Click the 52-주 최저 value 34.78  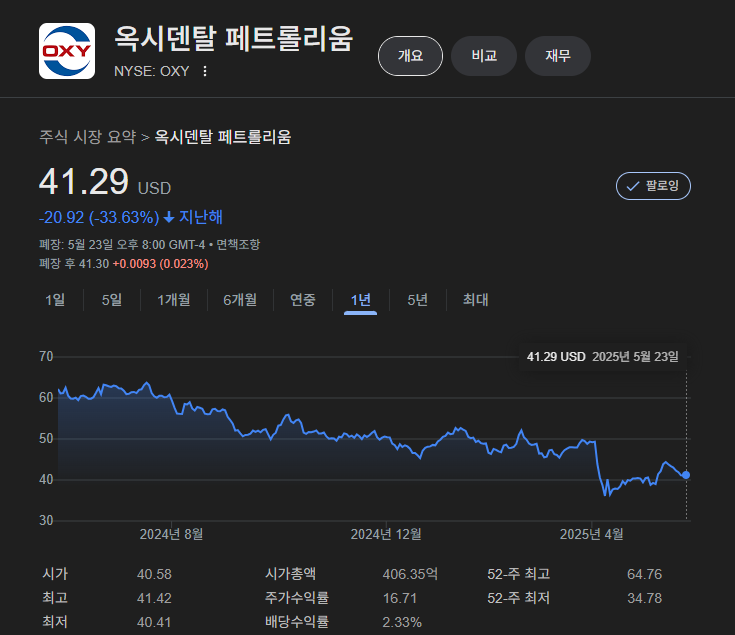point(645,598)
